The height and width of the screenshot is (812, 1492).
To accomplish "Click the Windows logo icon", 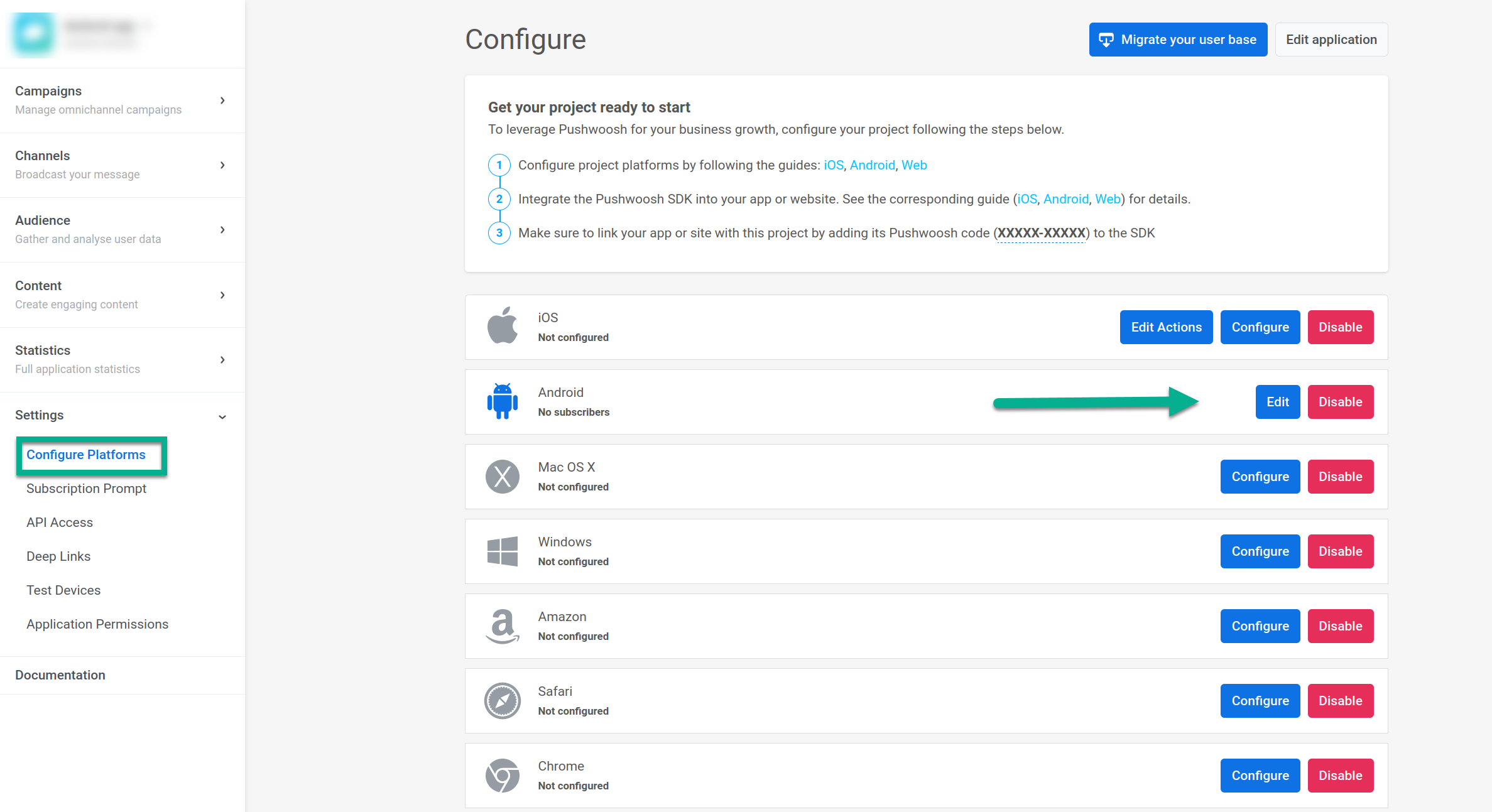I will [502, 551].
